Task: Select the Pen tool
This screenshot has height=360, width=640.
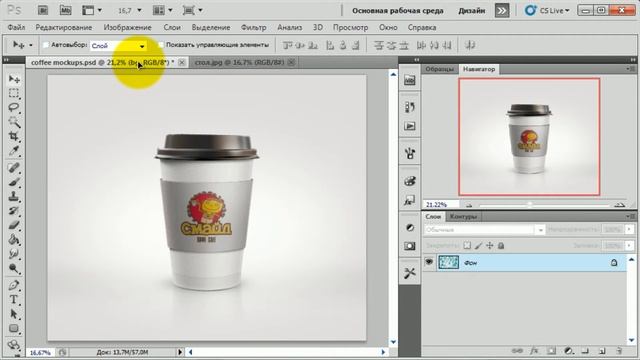Action: (14, 285)
